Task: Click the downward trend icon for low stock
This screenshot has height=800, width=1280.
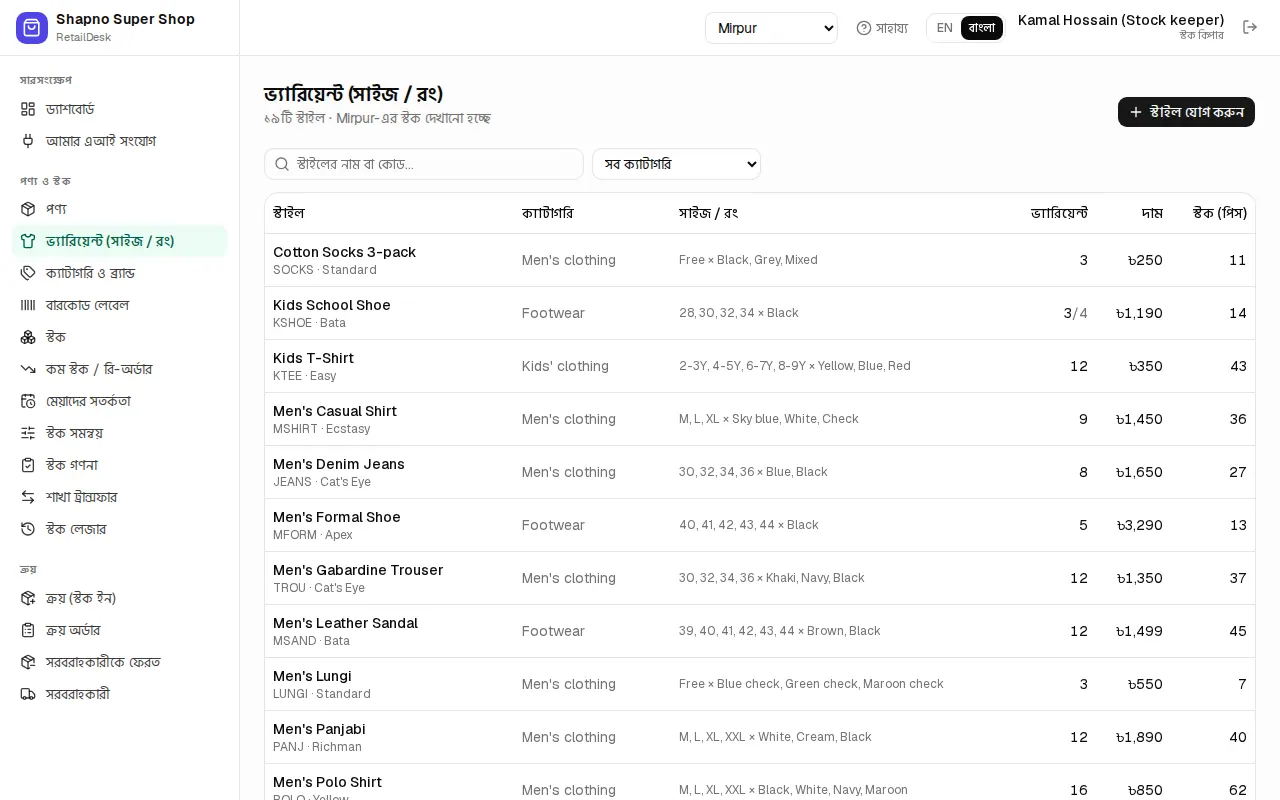Action: point(28,369)
